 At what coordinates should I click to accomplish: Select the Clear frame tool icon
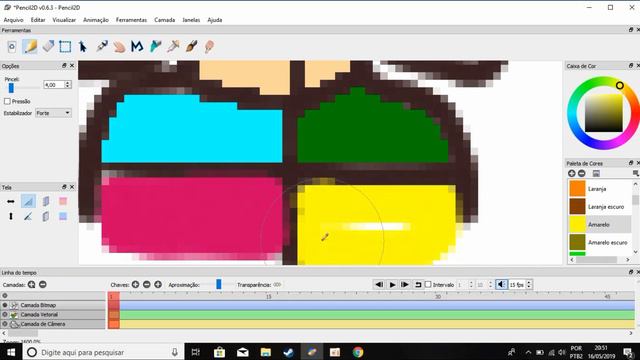pos(12,47)
